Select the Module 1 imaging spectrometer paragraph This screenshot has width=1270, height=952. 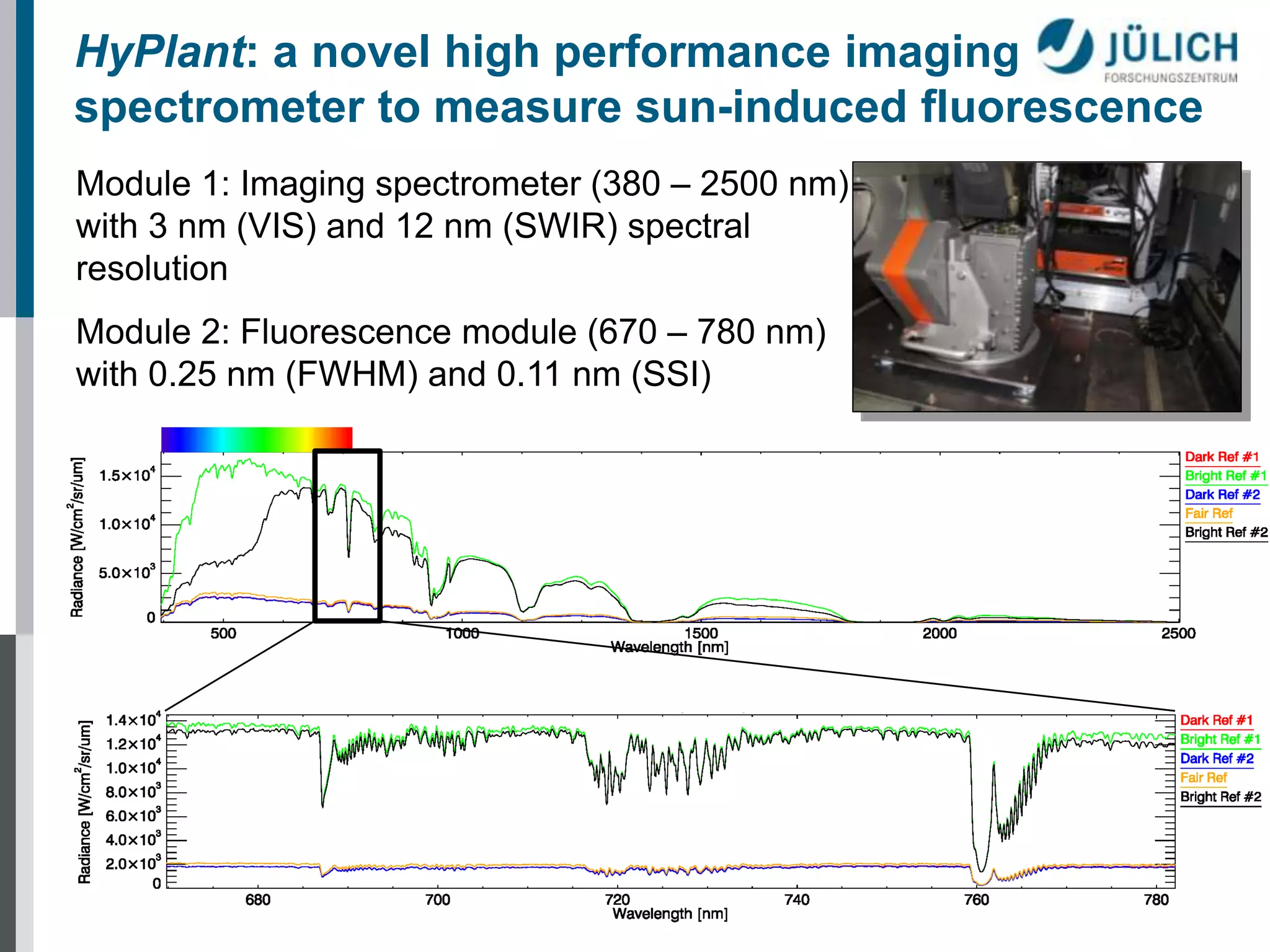(x=462, y=226)
